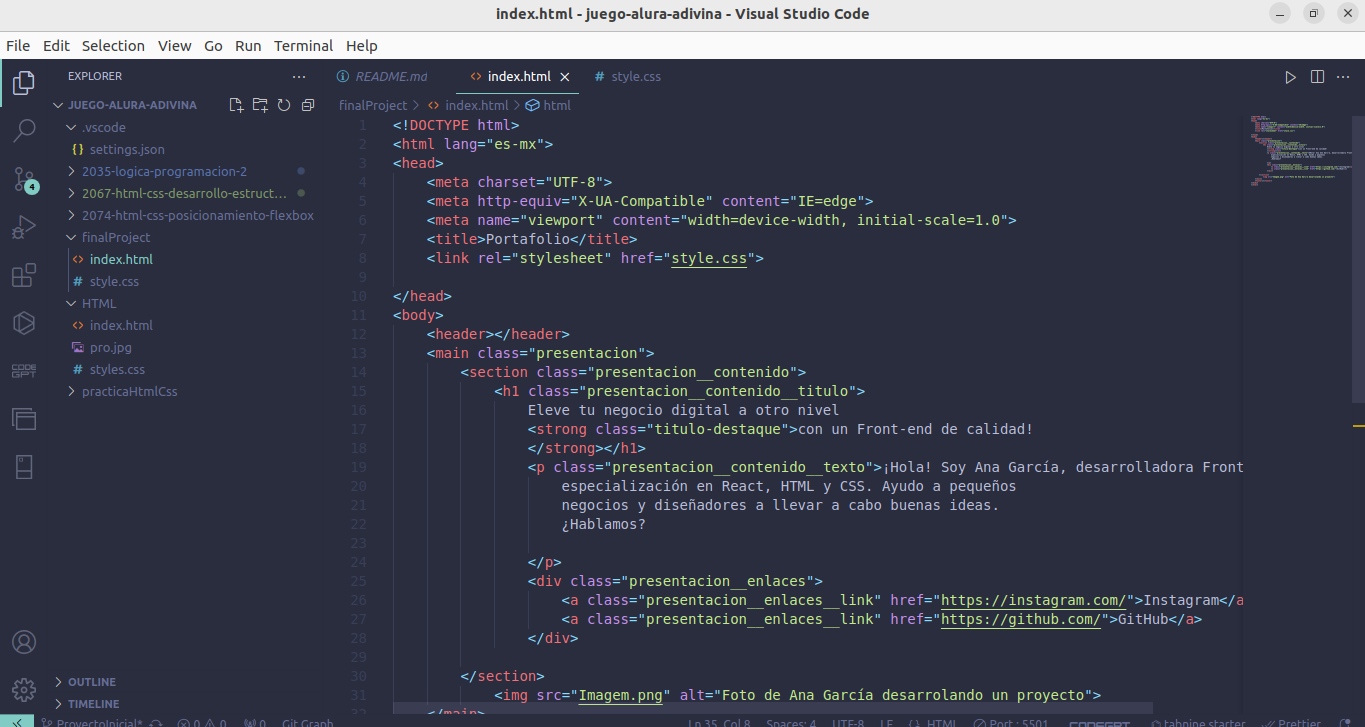Click the editor vertical scrollbar thumb
The image size is (1365, 727).
click(1358, 260)
